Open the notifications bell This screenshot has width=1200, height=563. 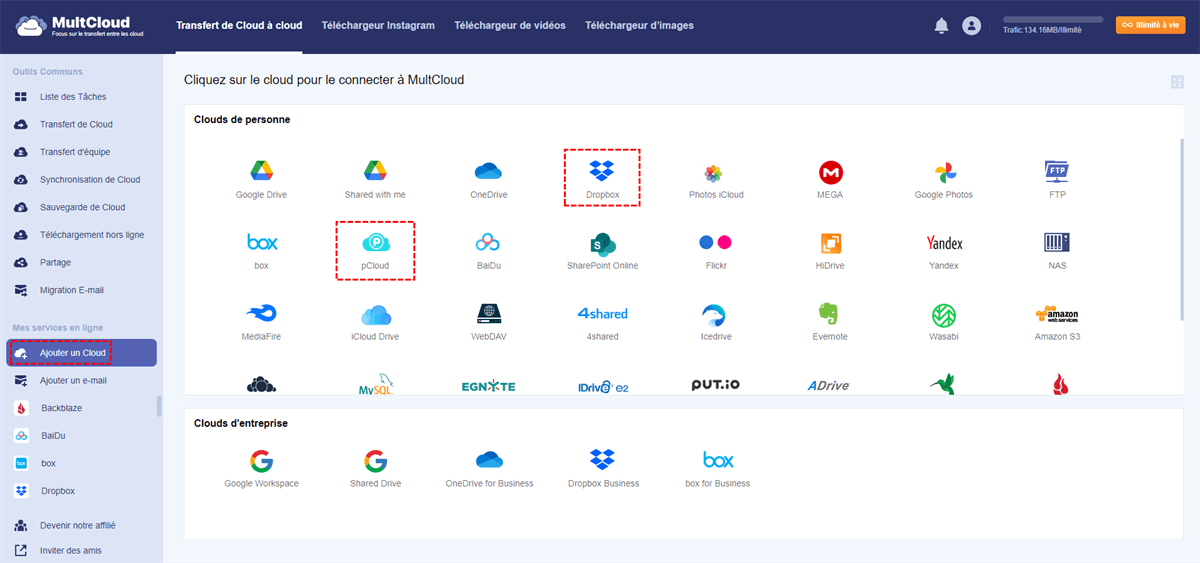pos(941,26)
